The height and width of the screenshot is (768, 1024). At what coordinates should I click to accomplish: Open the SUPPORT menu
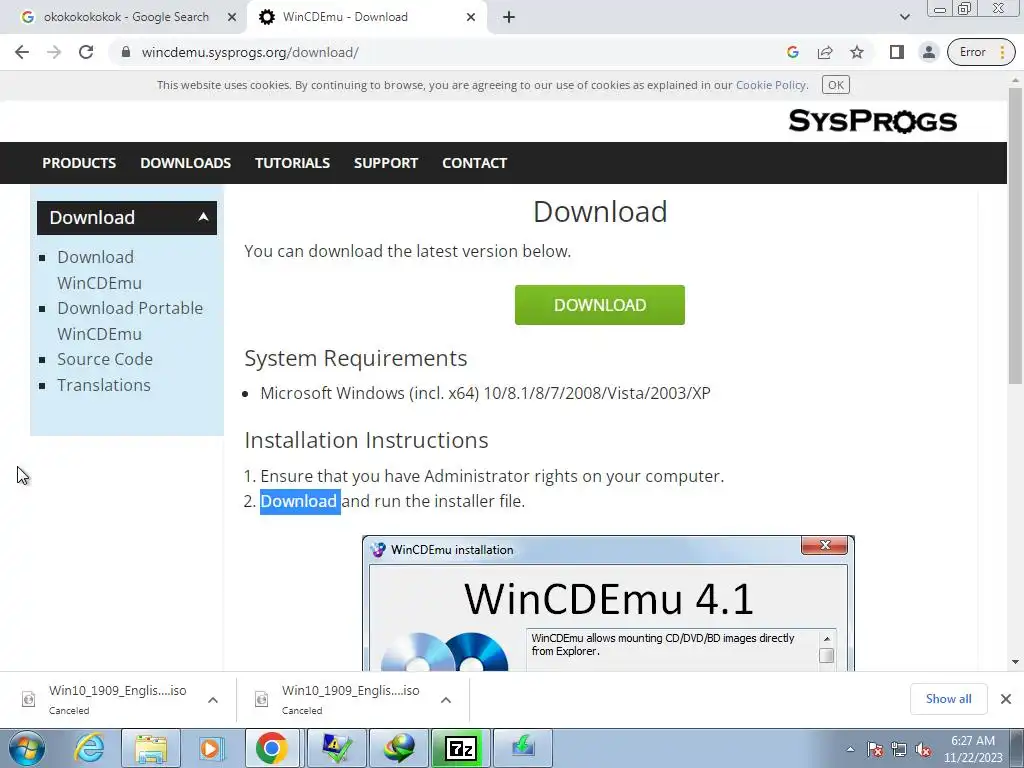[386, 163]
